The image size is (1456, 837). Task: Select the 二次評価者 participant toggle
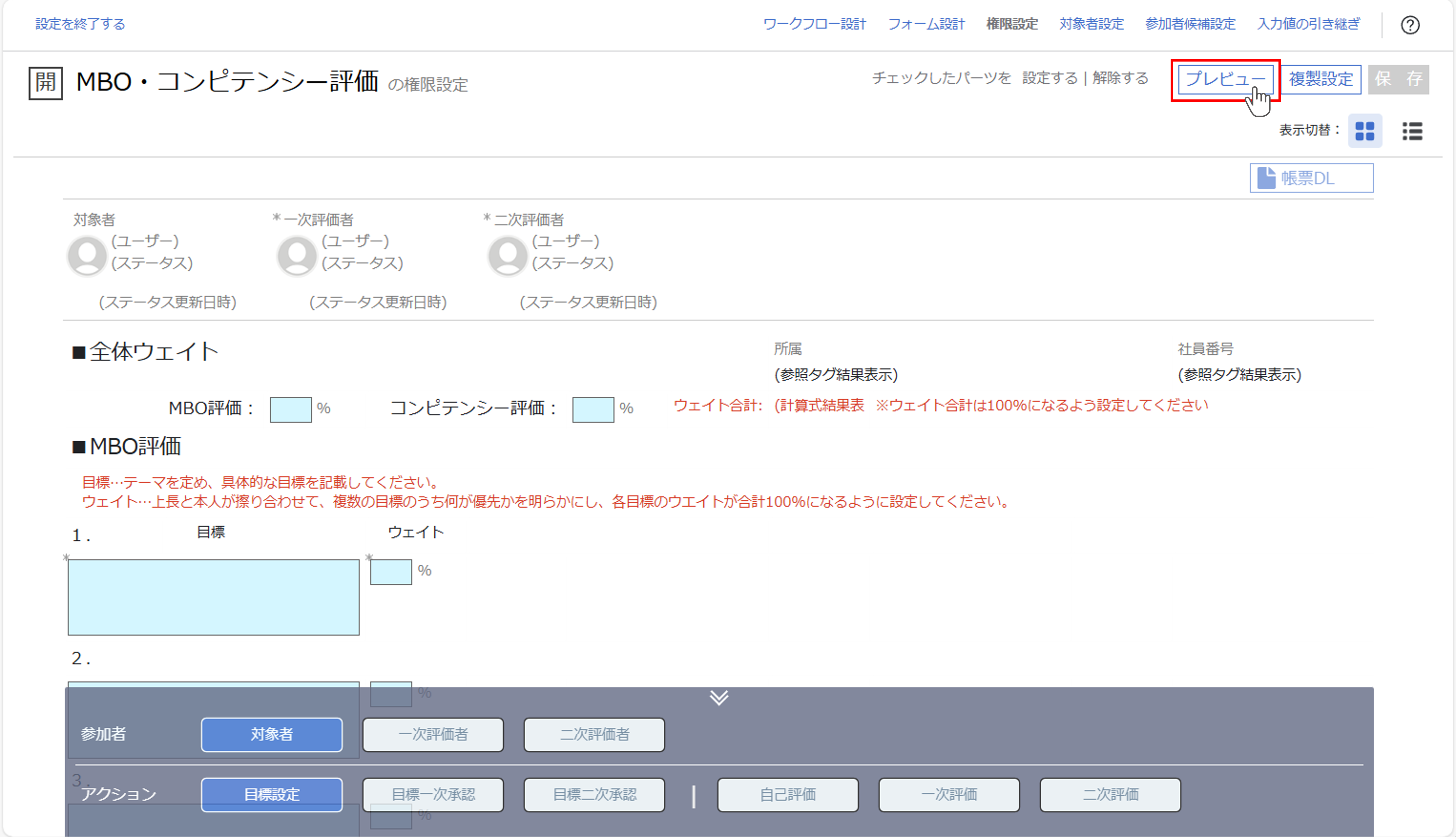click(x=594, y=734)
